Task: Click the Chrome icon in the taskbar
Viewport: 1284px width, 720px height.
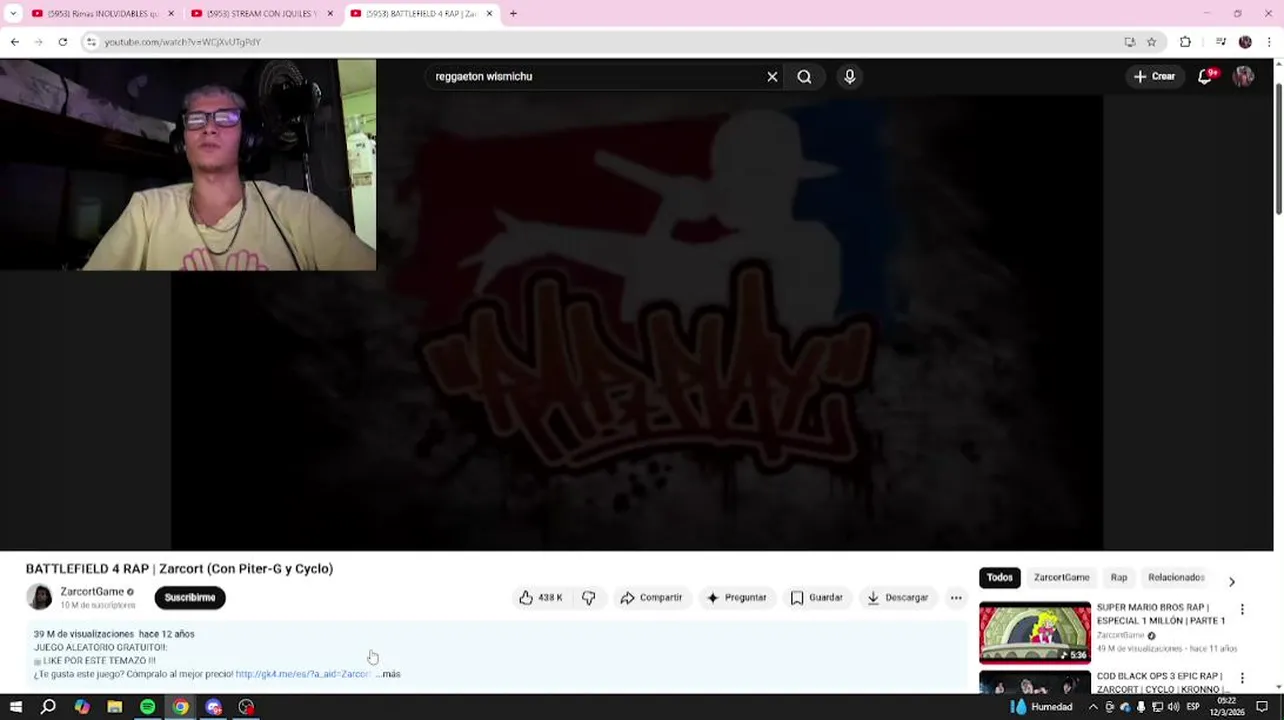Action: click(181, 707)
